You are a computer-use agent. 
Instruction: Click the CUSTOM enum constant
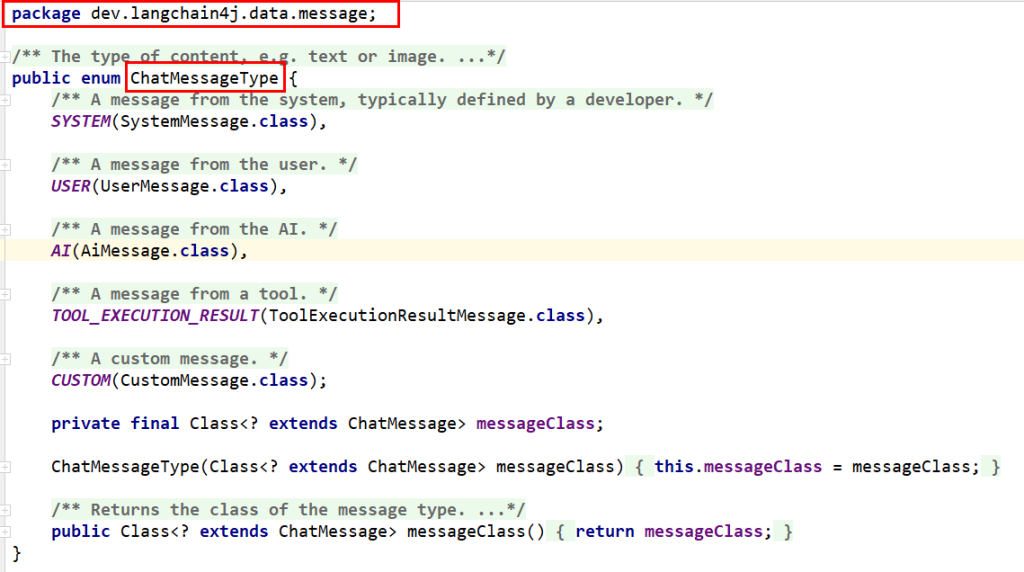coord(81,381)
